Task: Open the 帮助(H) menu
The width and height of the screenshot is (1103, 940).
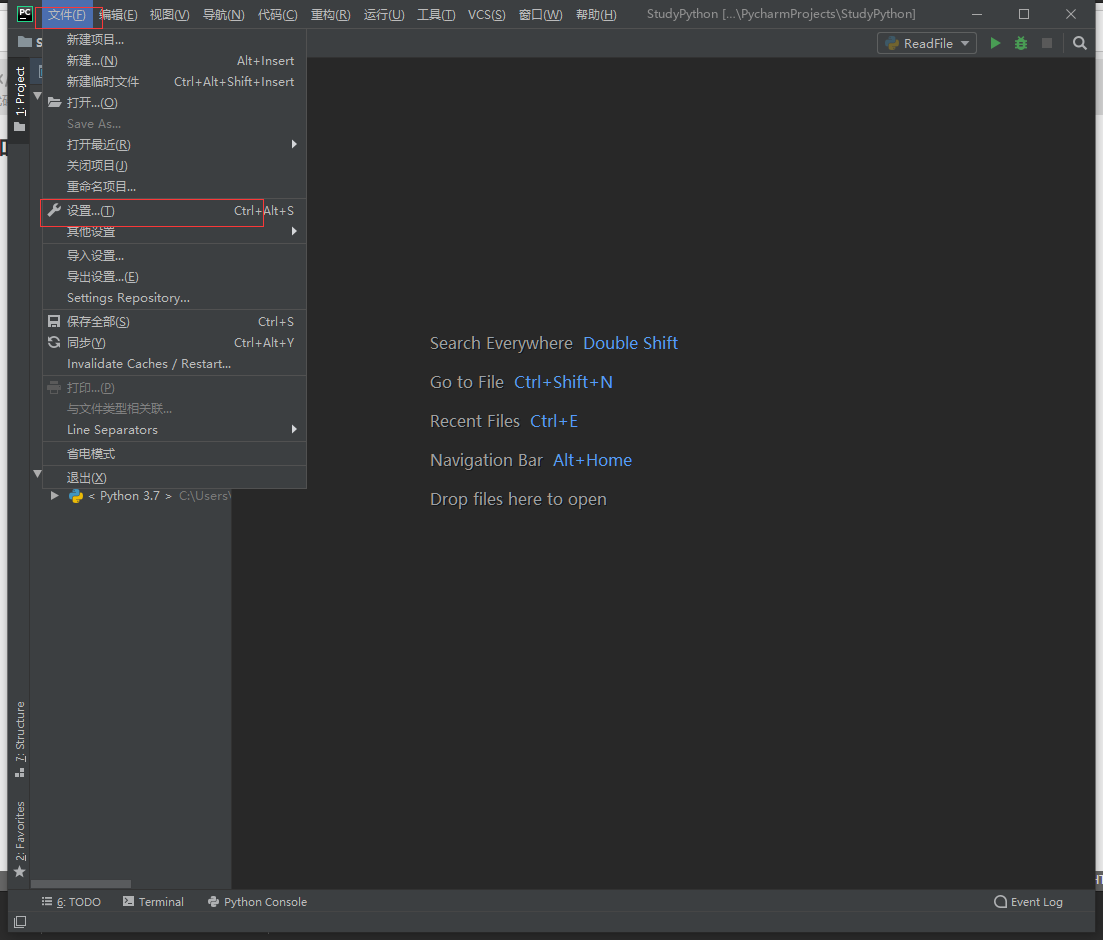Action: click(596, 15)
